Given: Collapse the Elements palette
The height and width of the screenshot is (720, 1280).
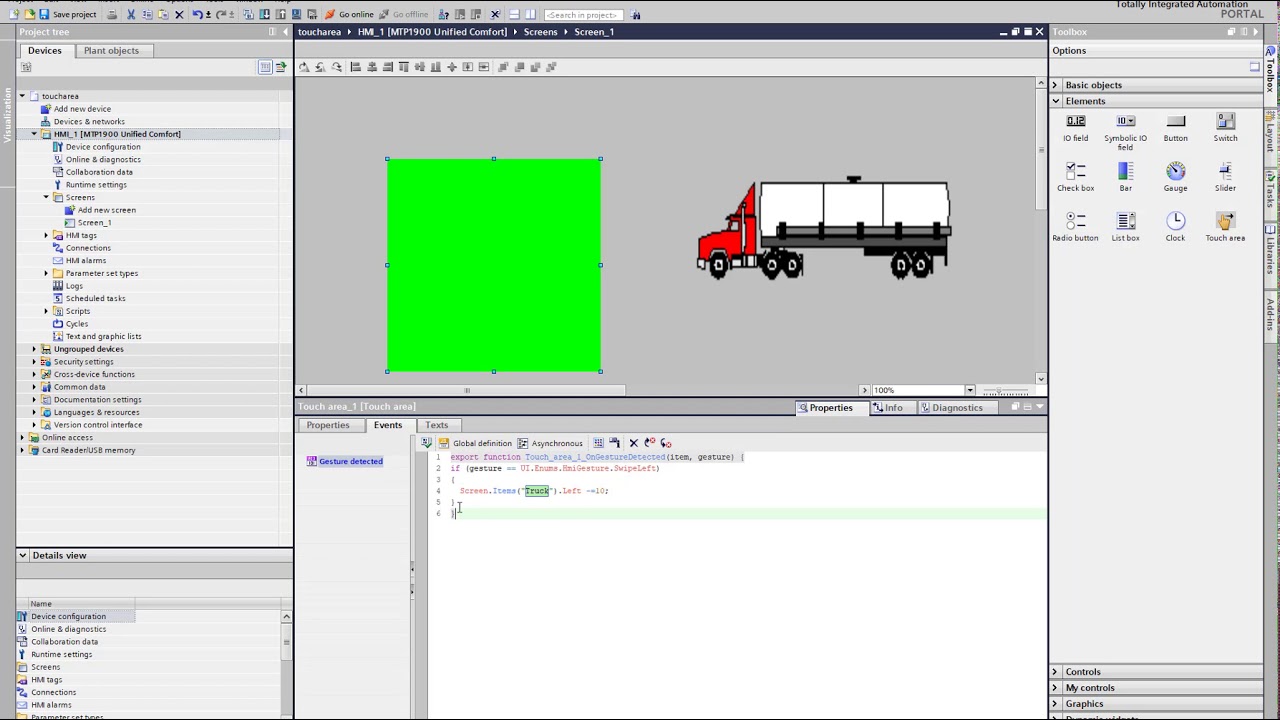Looking at the screenshot, I should point(1055,101).
